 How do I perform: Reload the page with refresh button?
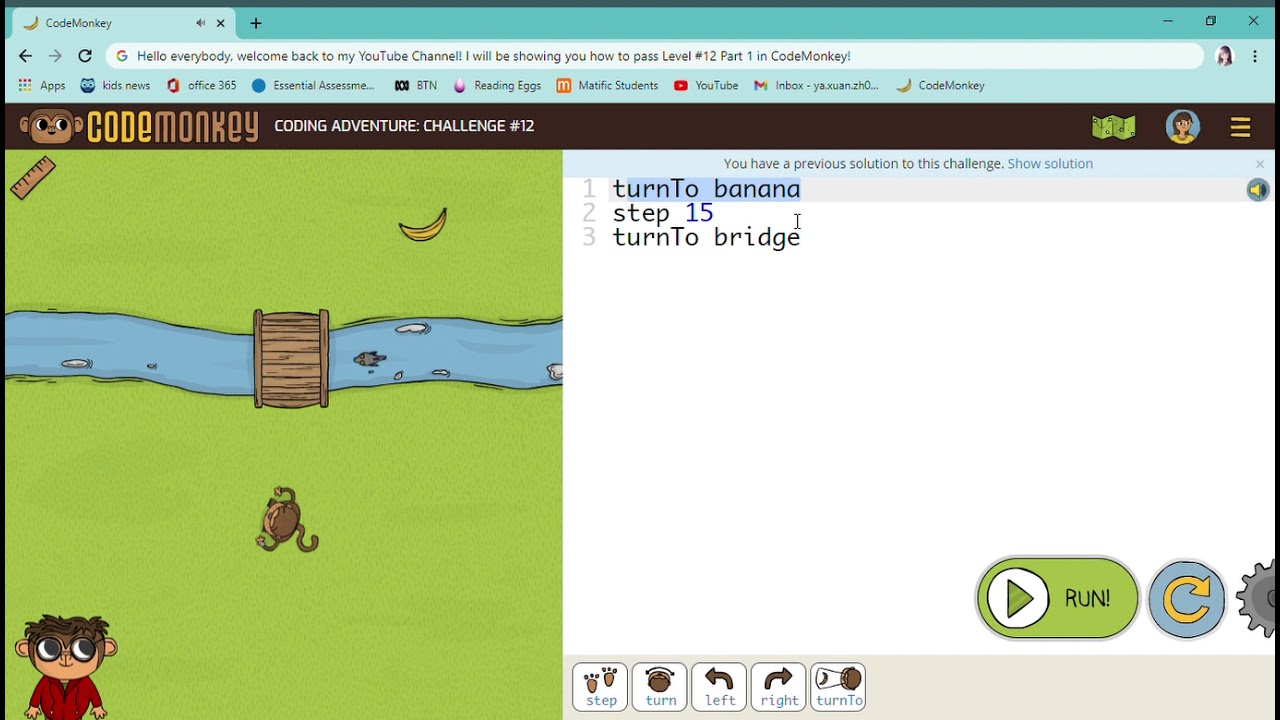tap(85, 56)
